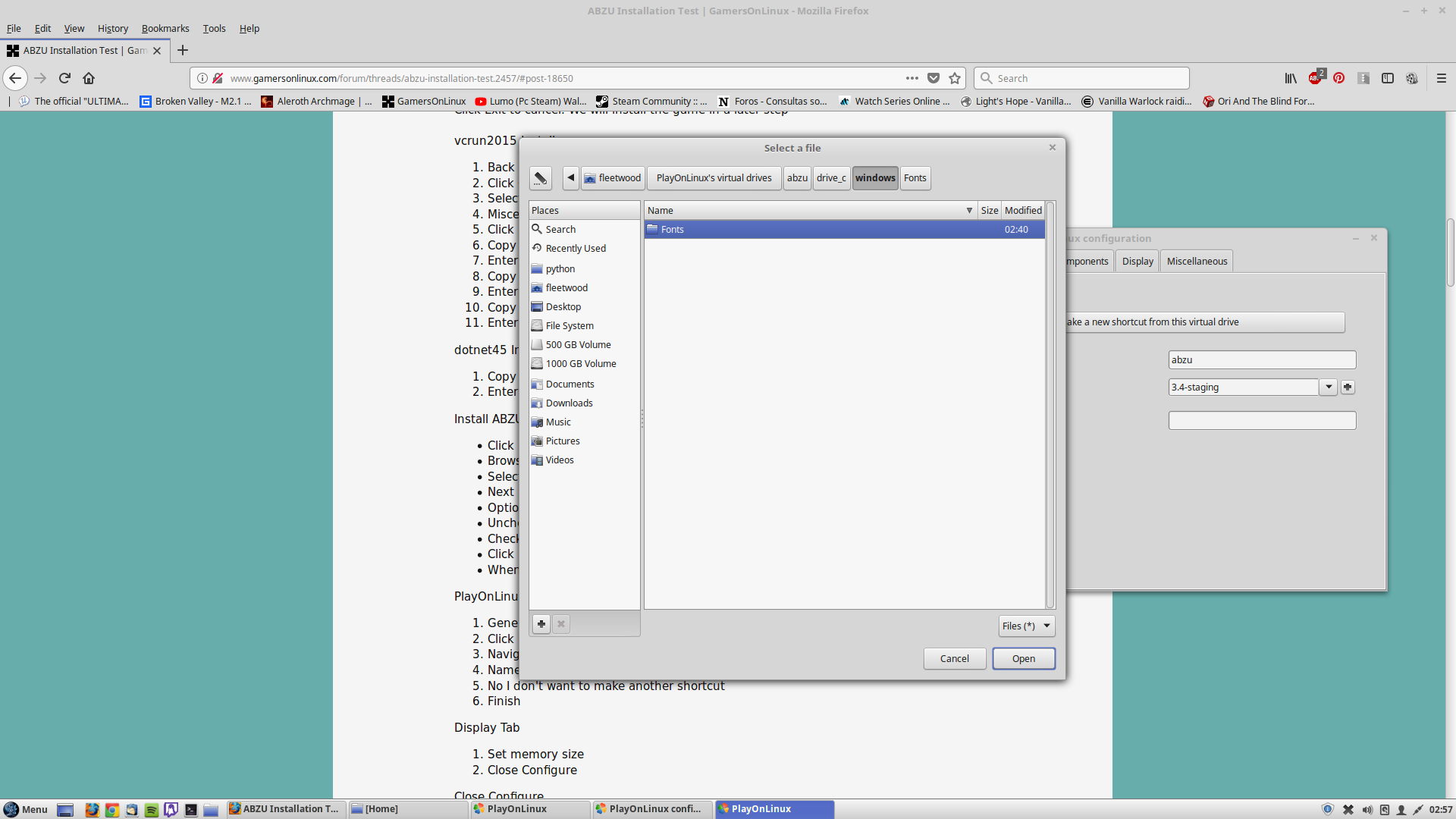
Task: Open the Files (*) filter dropdown
Action: click(x=1027, y=626)
